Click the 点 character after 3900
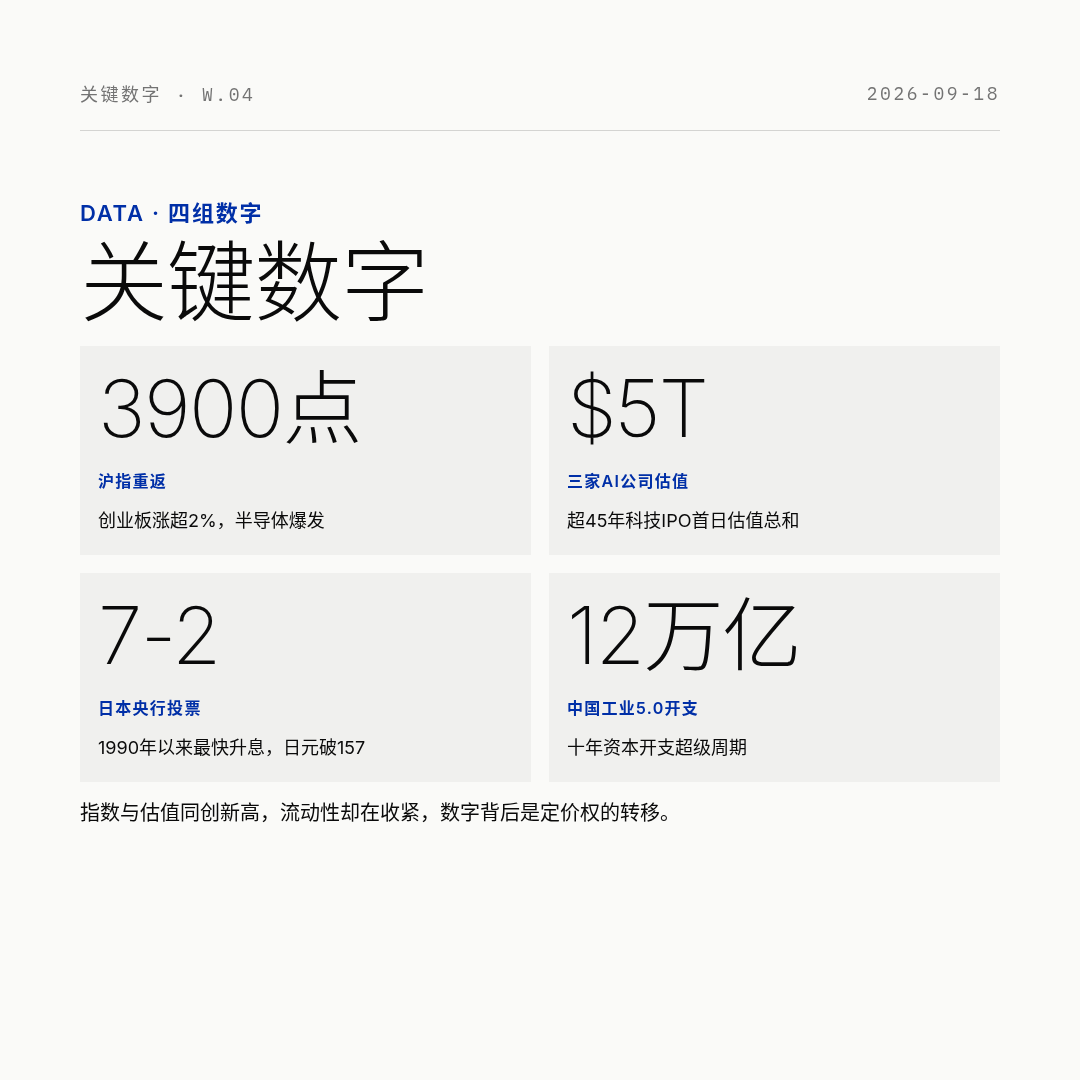The height and width of the screenshot is (1080, 1080). 323,408
